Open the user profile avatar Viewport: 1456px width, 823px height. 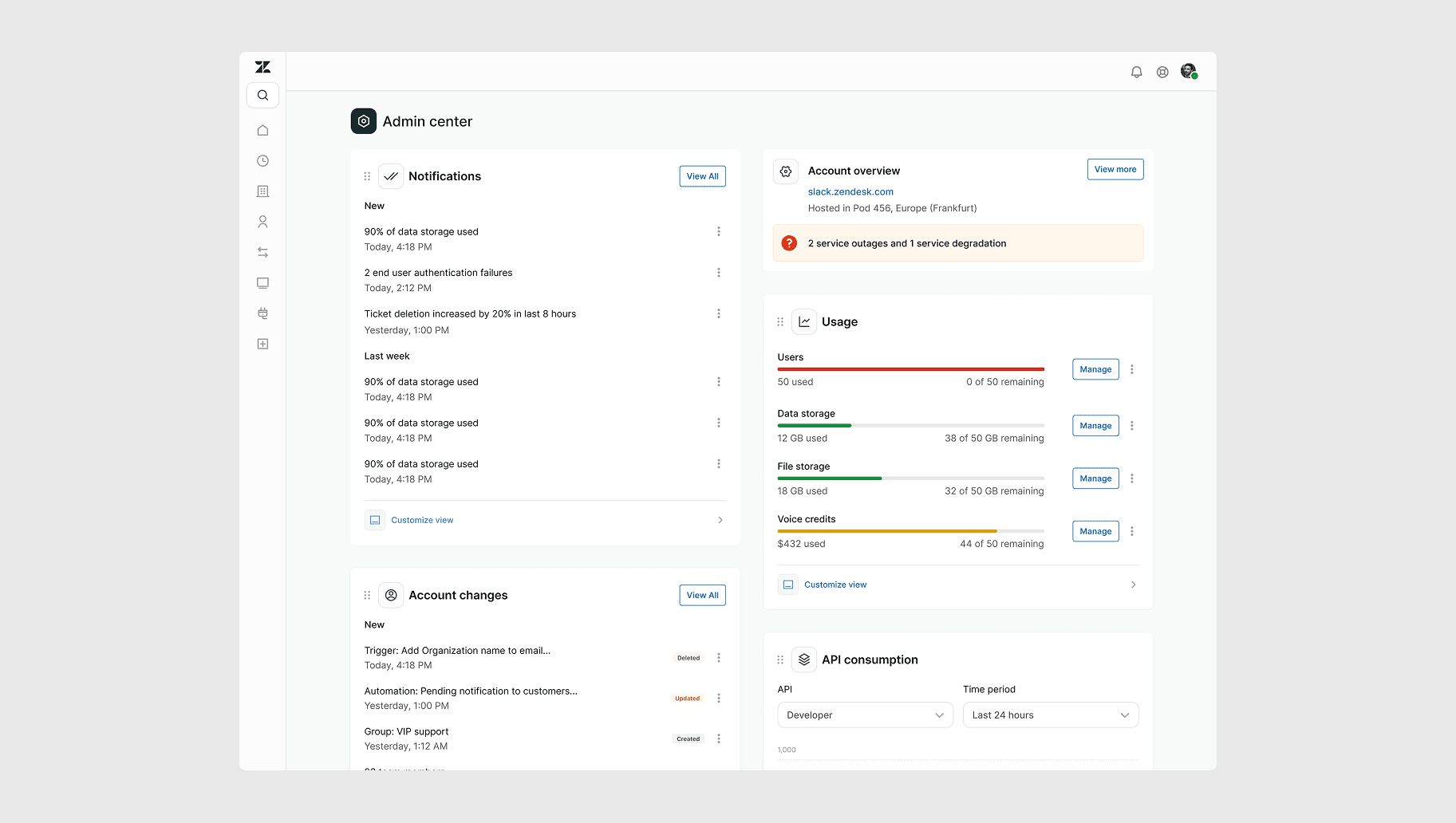tap(1189, 71)
